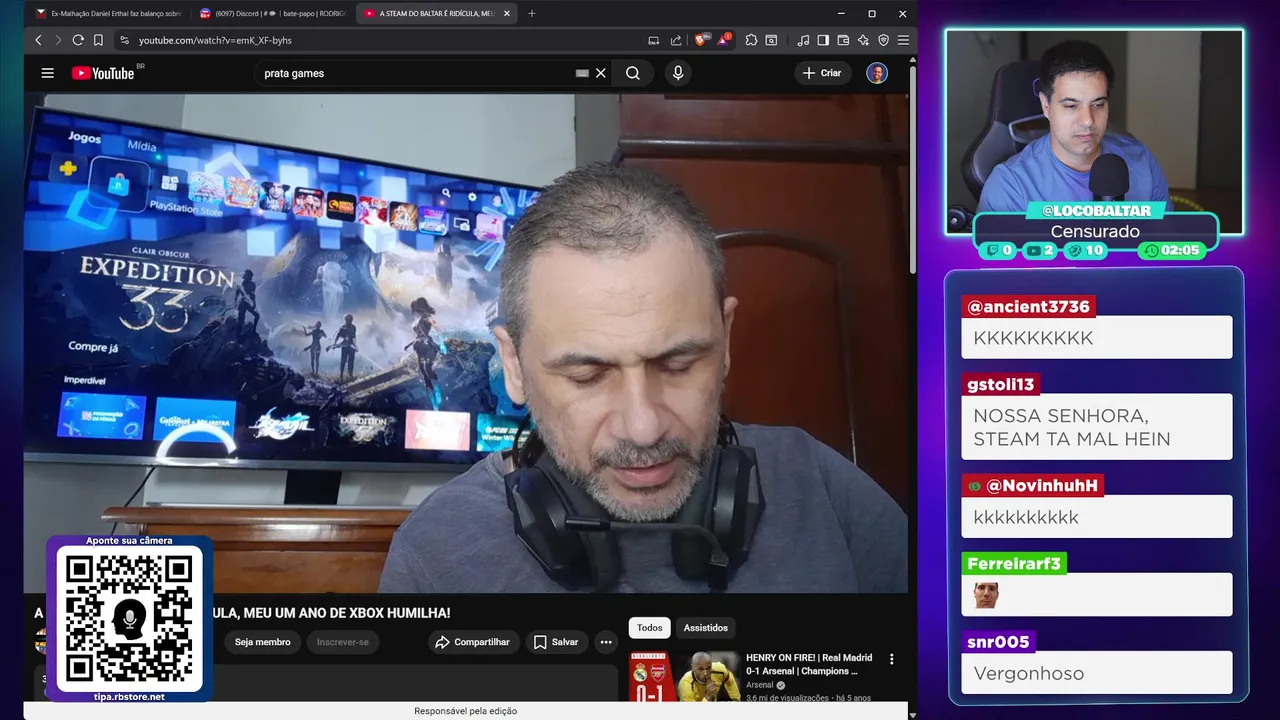Screen dimensions: 1280x720
Task: Select the @NovinhuhH chat username
Action: click(x=1033, y=486)
